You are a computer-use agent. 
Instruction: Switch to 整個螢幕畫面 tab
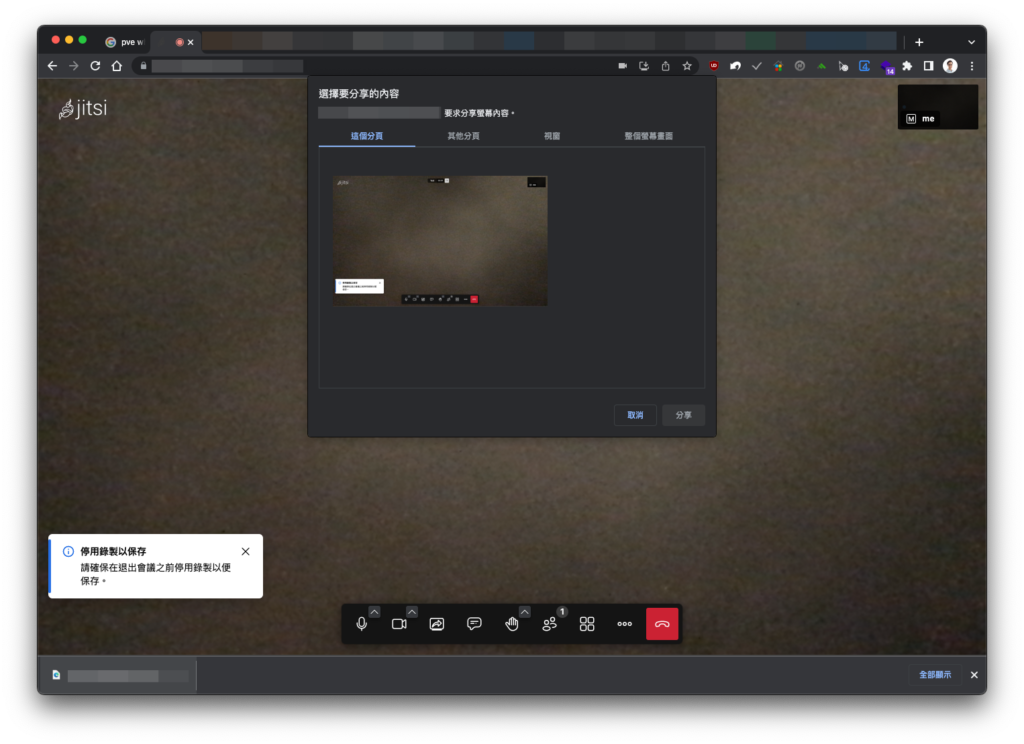coord(648,136)
